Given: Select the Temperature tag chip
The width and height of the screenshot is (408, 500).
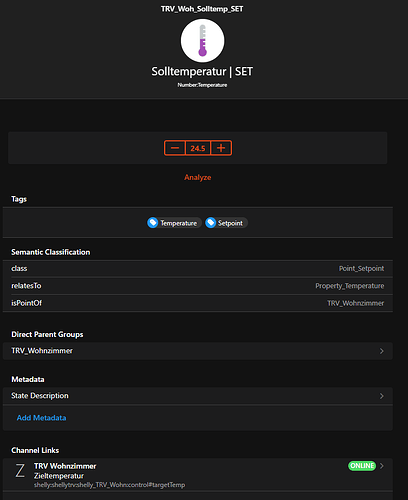Looking at the screenshot, I should 174,223.
